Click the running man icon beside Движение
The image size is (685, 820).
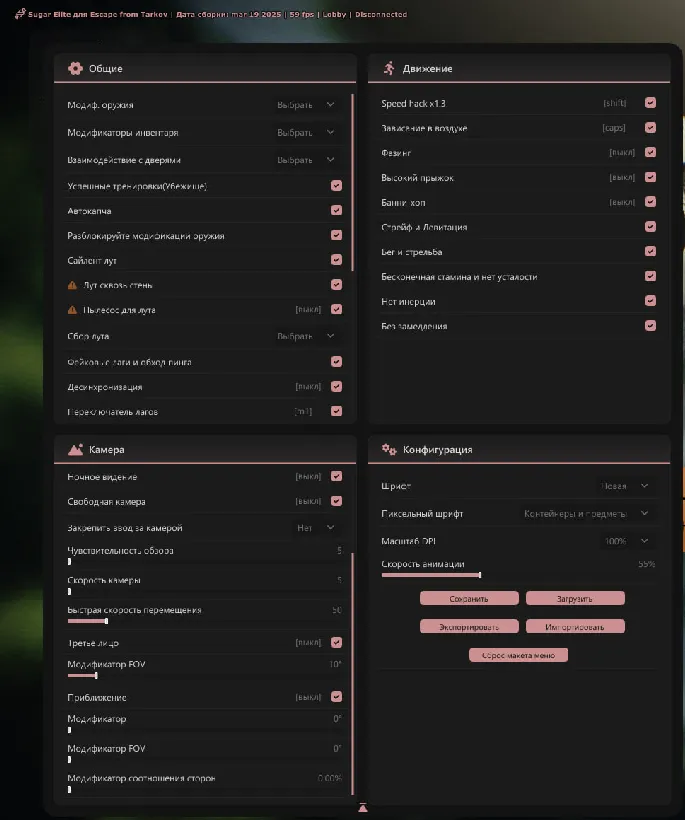pos(389,68)
